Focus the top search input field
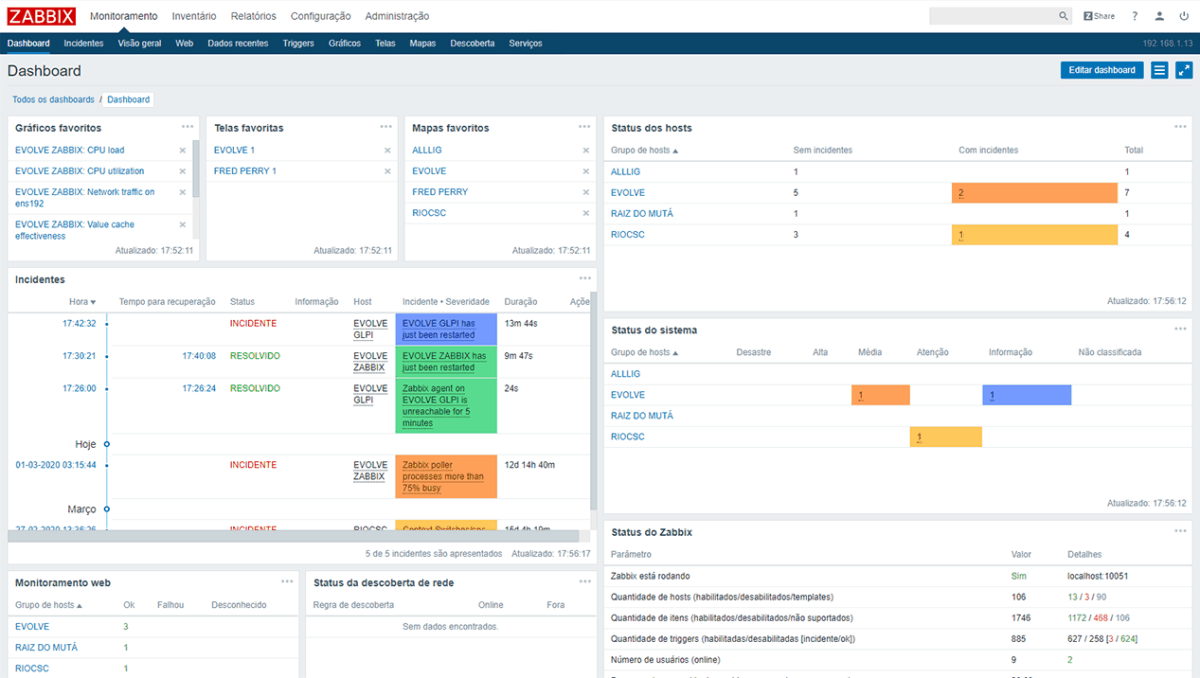 tap(993, 16)
